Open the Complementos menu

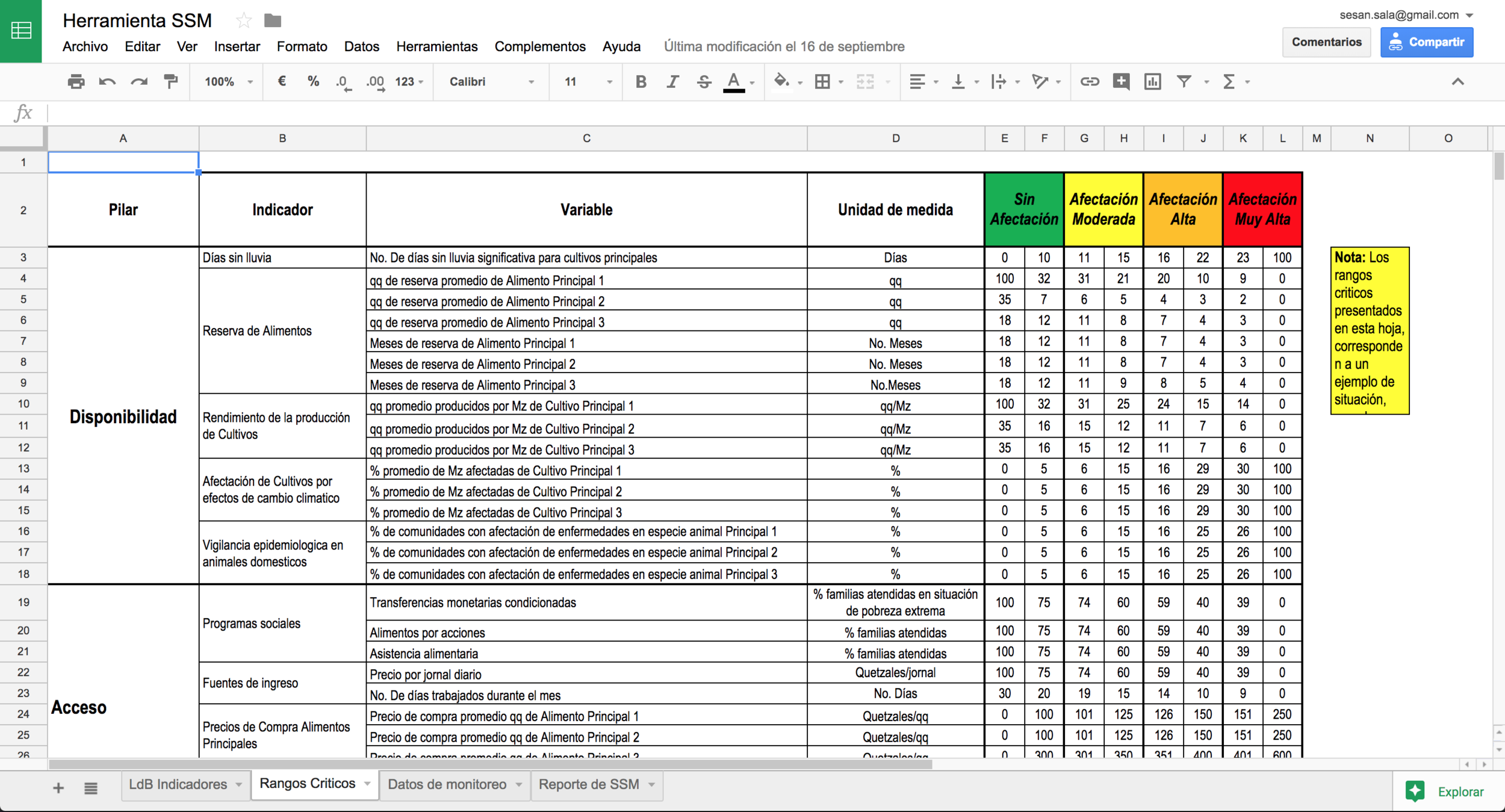point(540,46)
